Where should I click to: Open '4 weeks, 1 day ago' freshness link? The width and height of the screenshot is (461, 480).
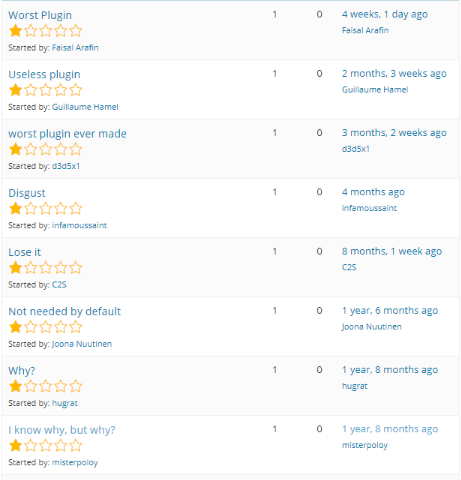(x=385, y=14)
